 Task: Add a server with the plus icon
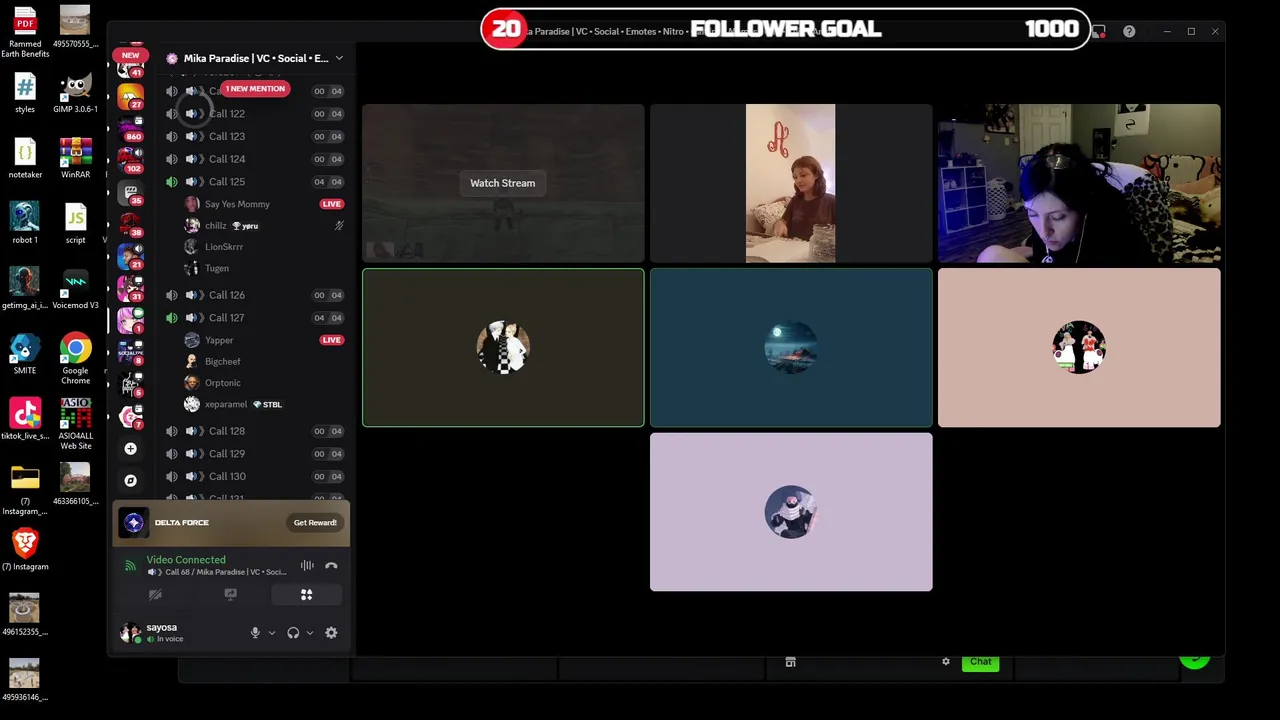tap(130, 449)
